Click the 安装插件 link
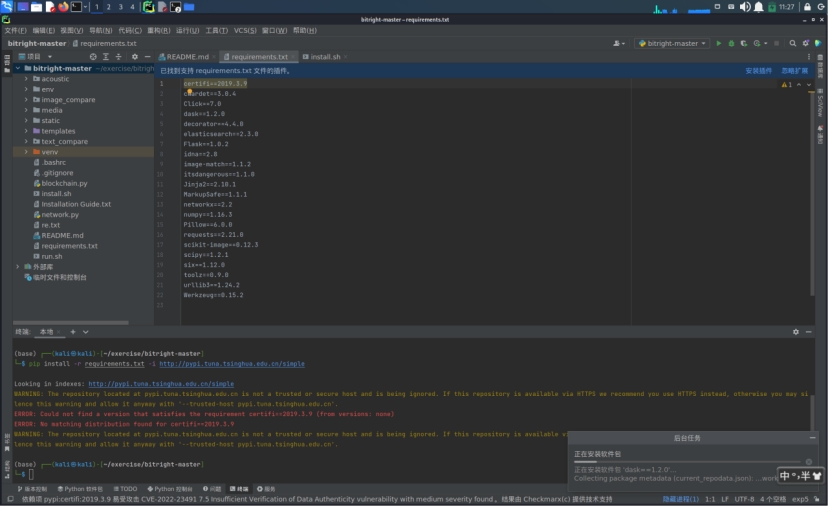This screenshot has width=829, height=507. tap(758, 71)
